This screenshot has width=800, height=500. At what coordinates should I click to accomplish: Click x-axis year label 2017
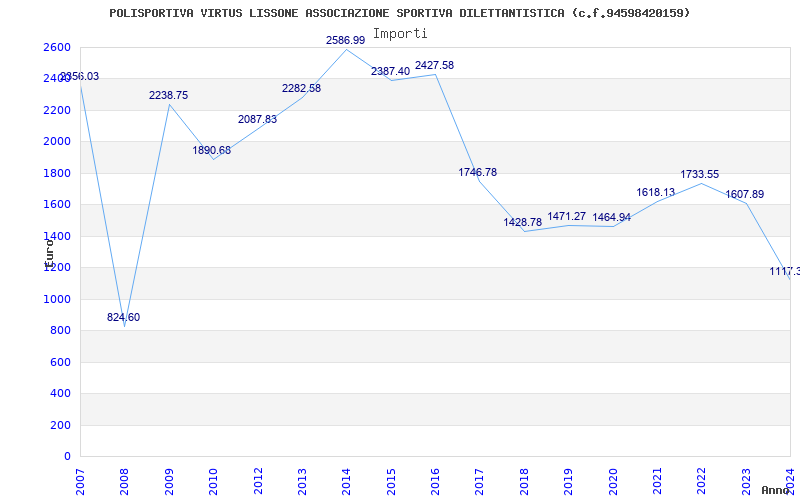(480, 481)
